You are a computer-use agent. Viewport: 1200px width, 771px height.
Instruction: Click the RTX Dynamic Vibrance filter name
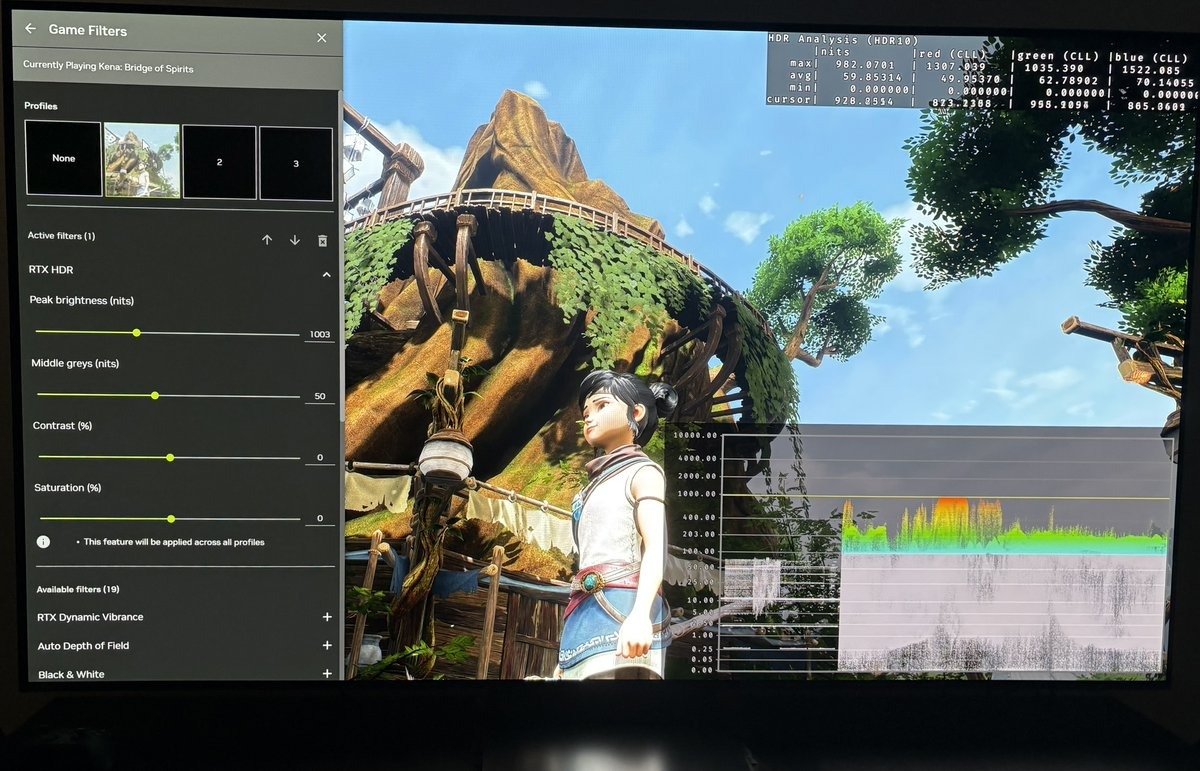click(x=90, y=617)
